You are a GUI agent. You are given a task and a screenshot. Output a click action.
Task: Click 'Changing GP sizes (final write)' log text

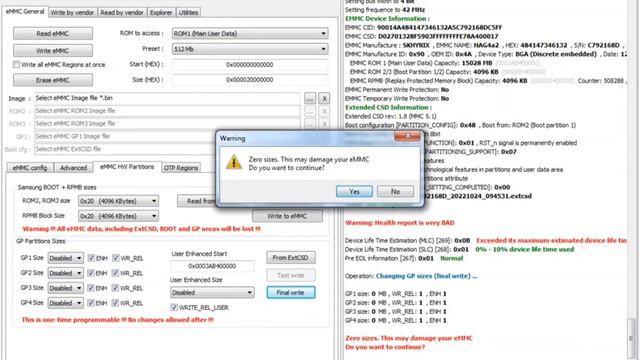coord(426,276)
